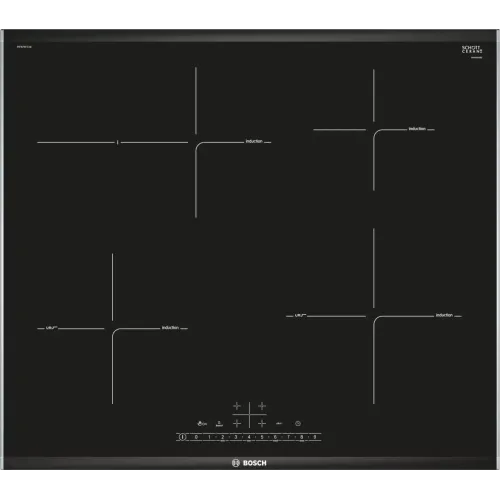Image resolution: width=500 pixels, height=500 pixels.
Task: Tap the PowerBoost symbol
Action: (x=219, y=424)
